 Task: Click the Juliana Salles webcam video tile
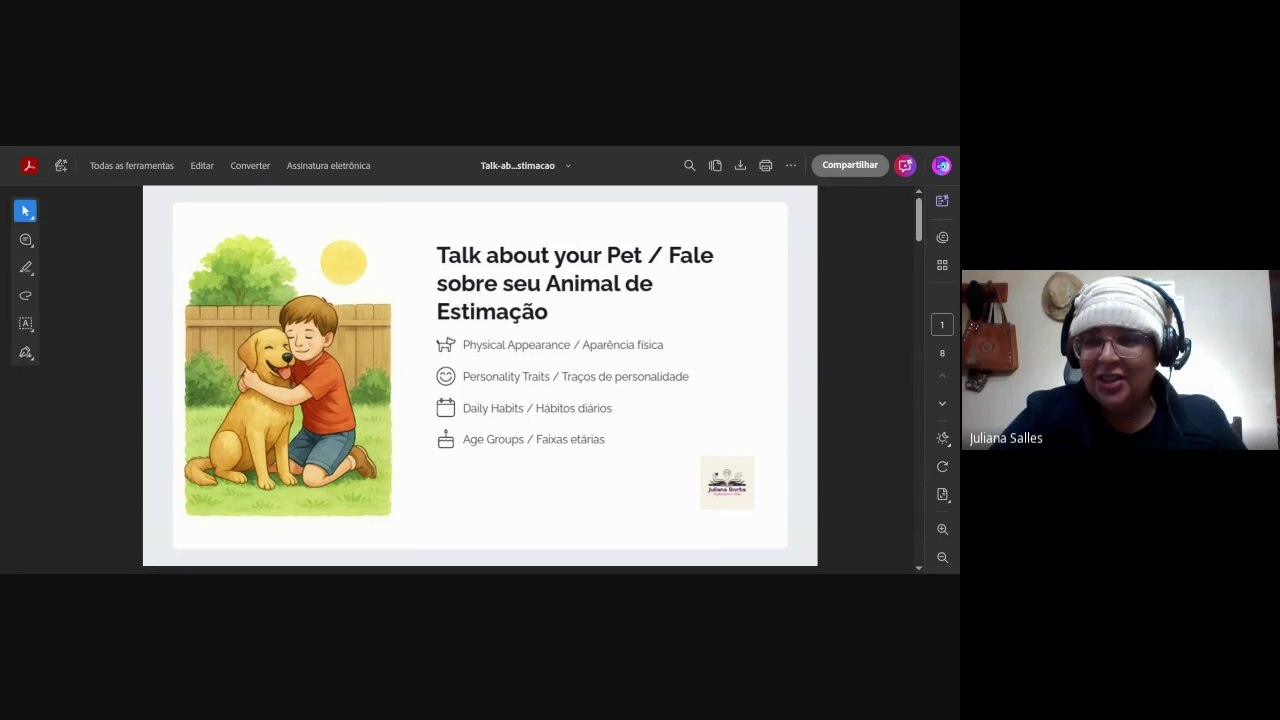(1120, 360)
